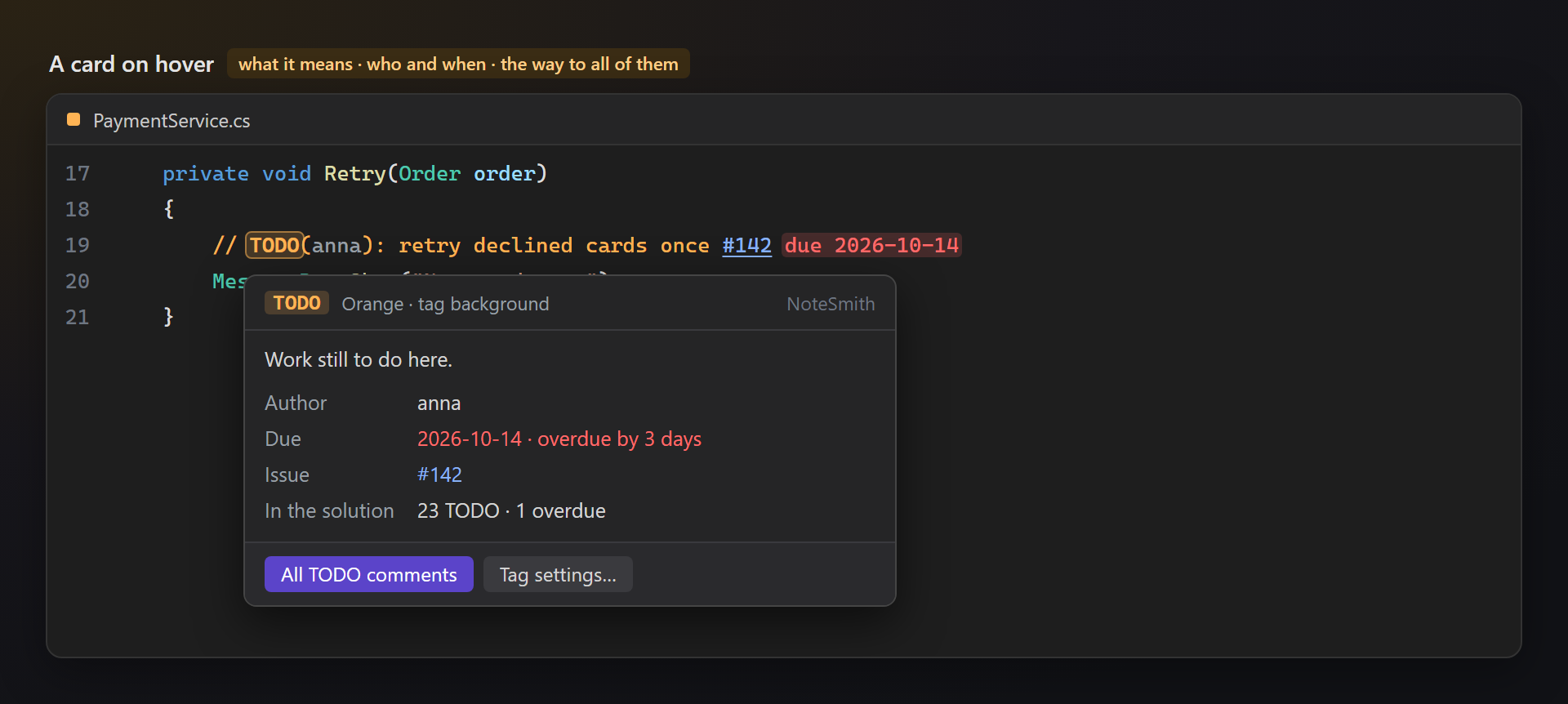Image resolution: width=1568 pixels, height=704 pixels.
Task: Click the order parameter name on line 17
Action: point(504,173)
